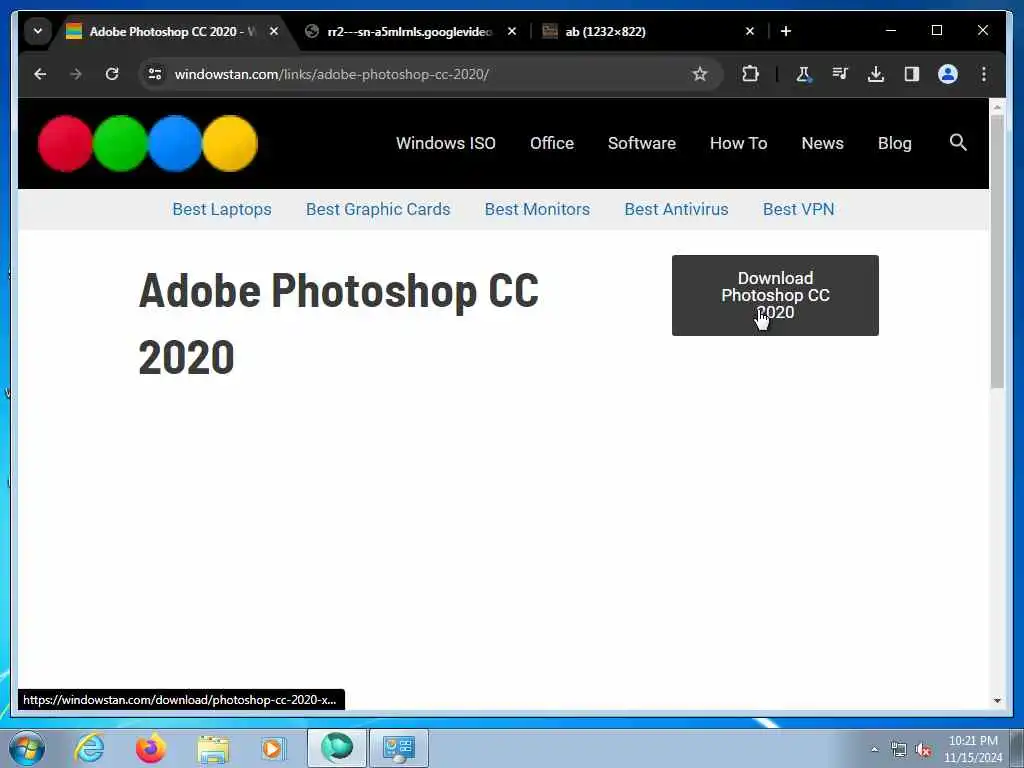The width and height of the screenshot is (1024, 768).
Task: Reload the Photoshop CC 2020 page
Action: (x=112, y=74)
